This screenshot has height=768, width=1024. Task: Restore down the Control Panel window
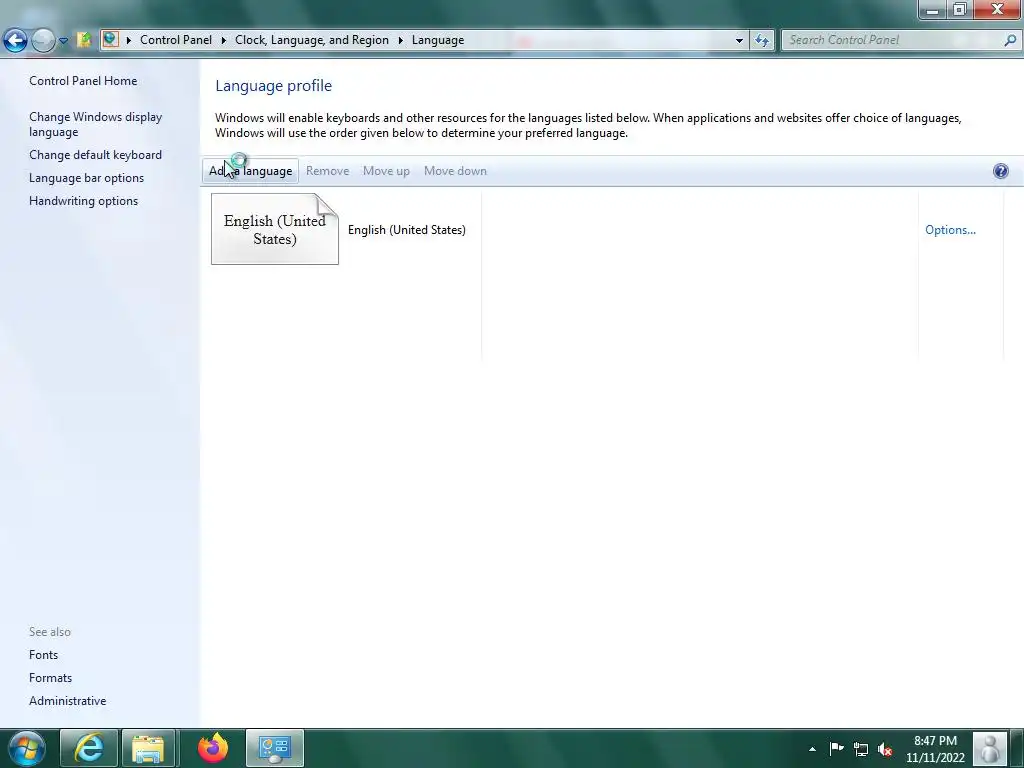(959, 10)
